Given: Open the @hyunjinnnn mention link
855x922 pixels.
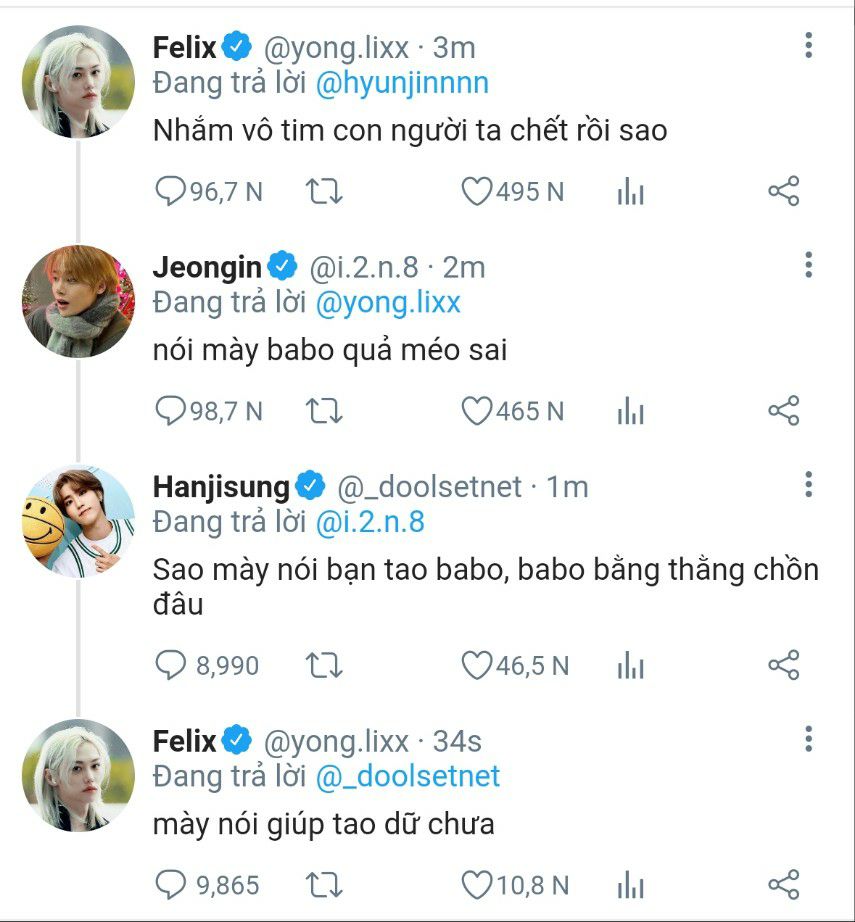Looking at the screenshot, I should pyautogui.click(x=402, y=83).
